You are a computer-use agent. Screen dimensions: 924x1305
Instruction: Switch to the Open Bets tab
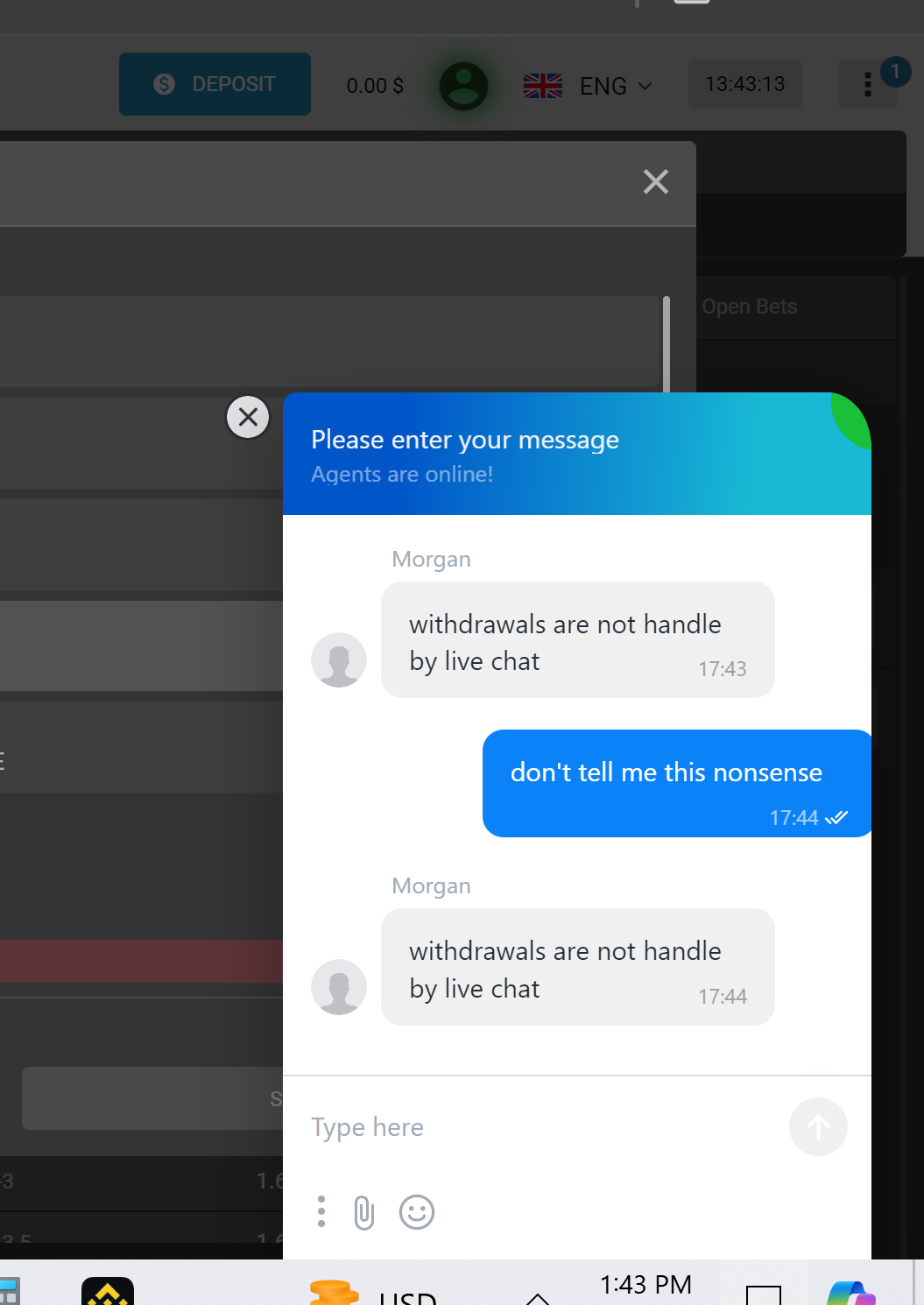click(750, 307)
